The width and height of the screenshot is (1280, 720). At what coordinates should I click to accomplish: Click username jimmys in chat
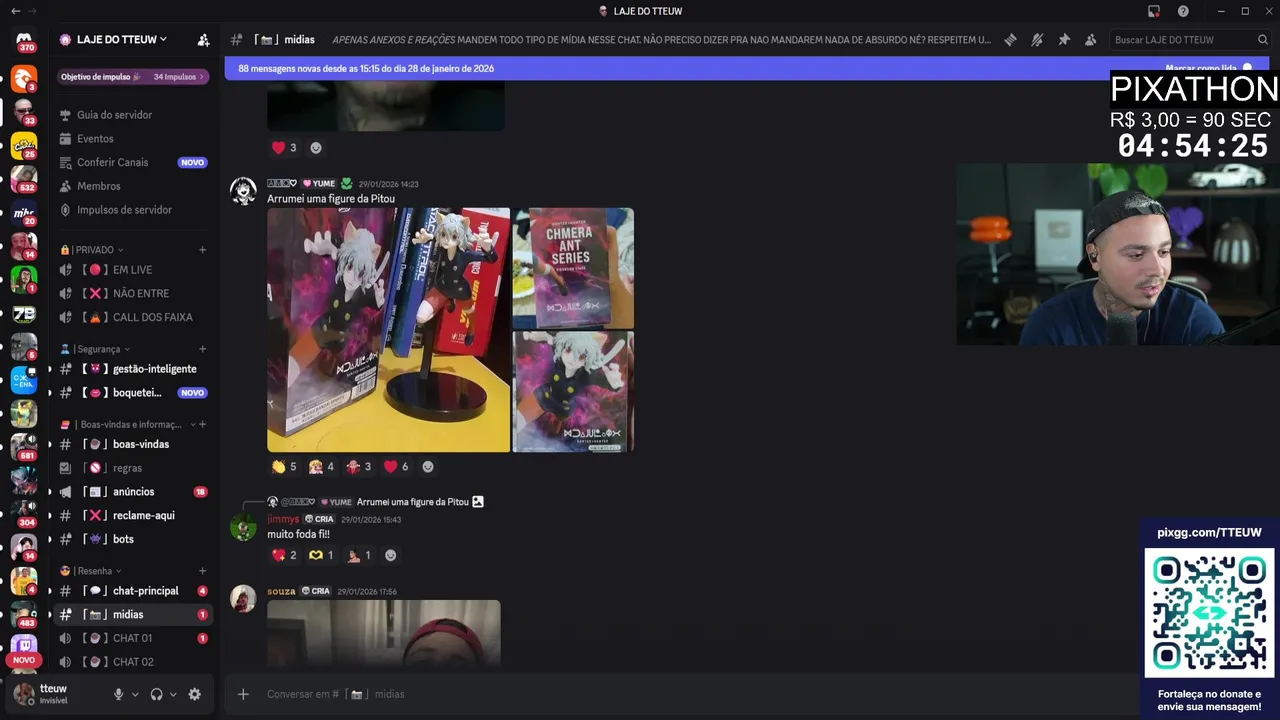click(283, 519)
